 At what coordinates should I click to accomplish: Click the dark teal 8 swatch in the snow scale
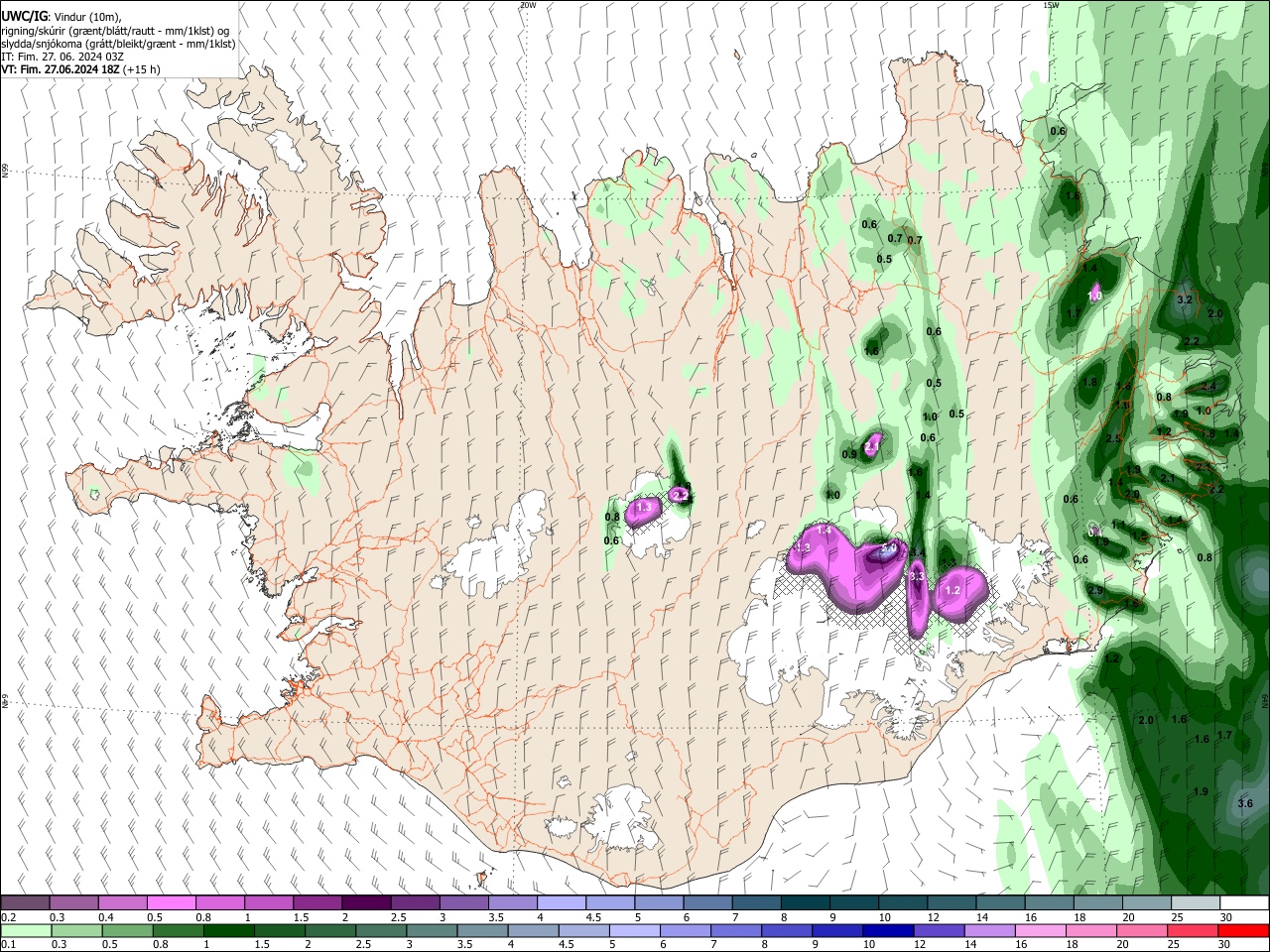pyautogui.click(x=806, y=902)
